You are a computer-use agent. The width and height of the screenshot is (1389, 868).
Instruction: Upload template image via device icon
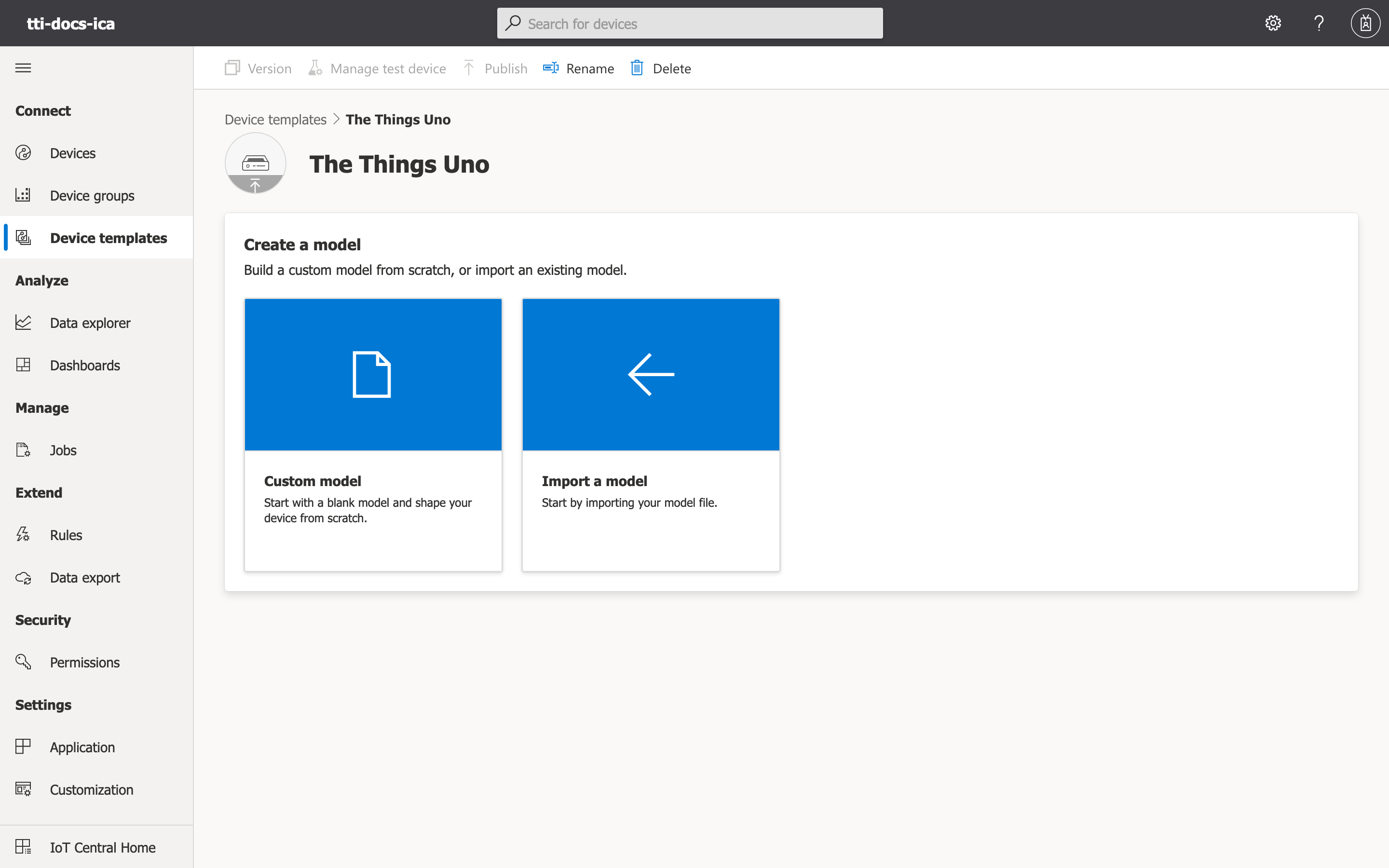click(256, 163)
